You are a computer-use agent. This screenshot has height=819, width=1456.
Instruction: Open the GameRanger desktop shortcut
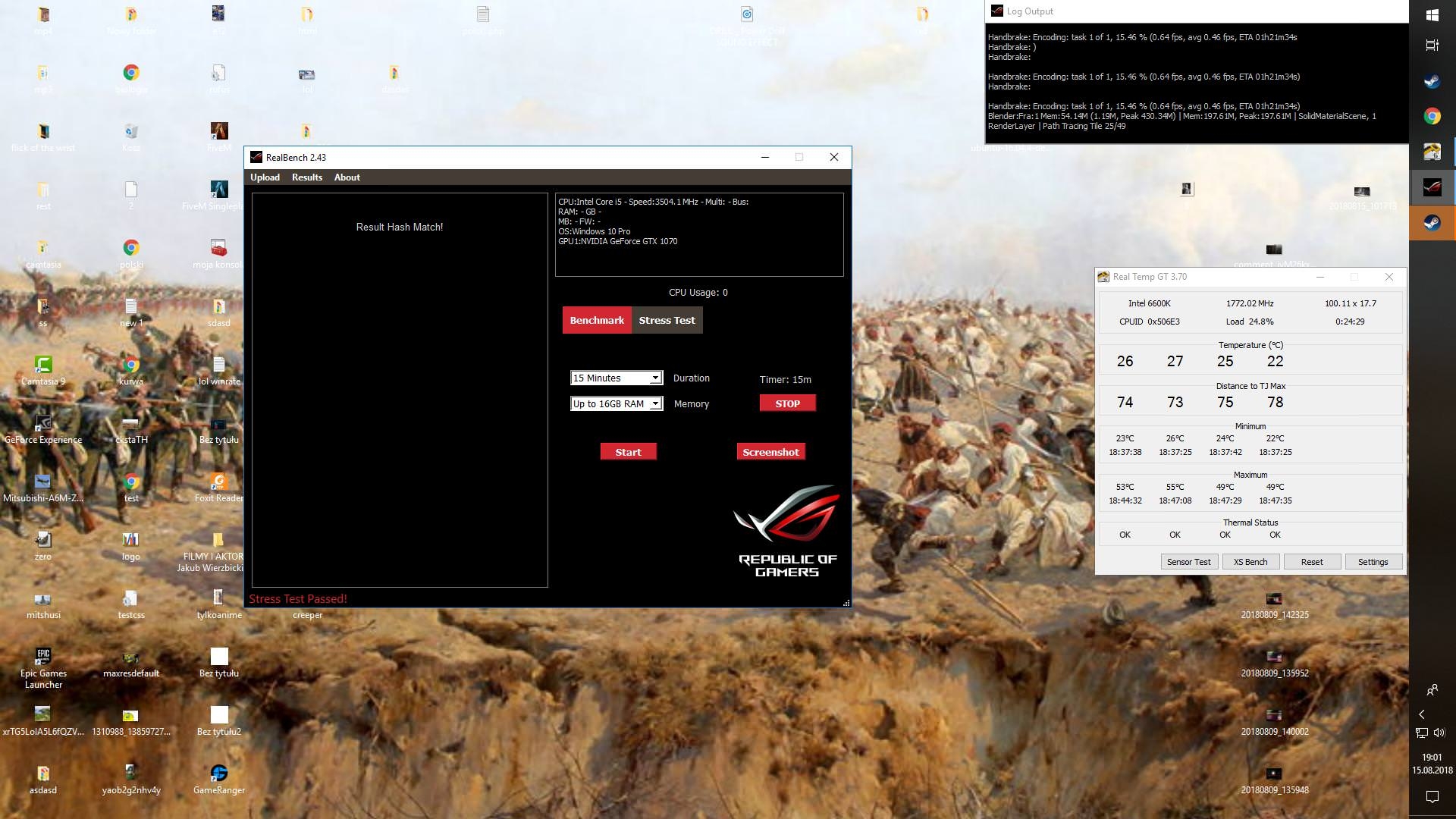[x=219, y=773]
